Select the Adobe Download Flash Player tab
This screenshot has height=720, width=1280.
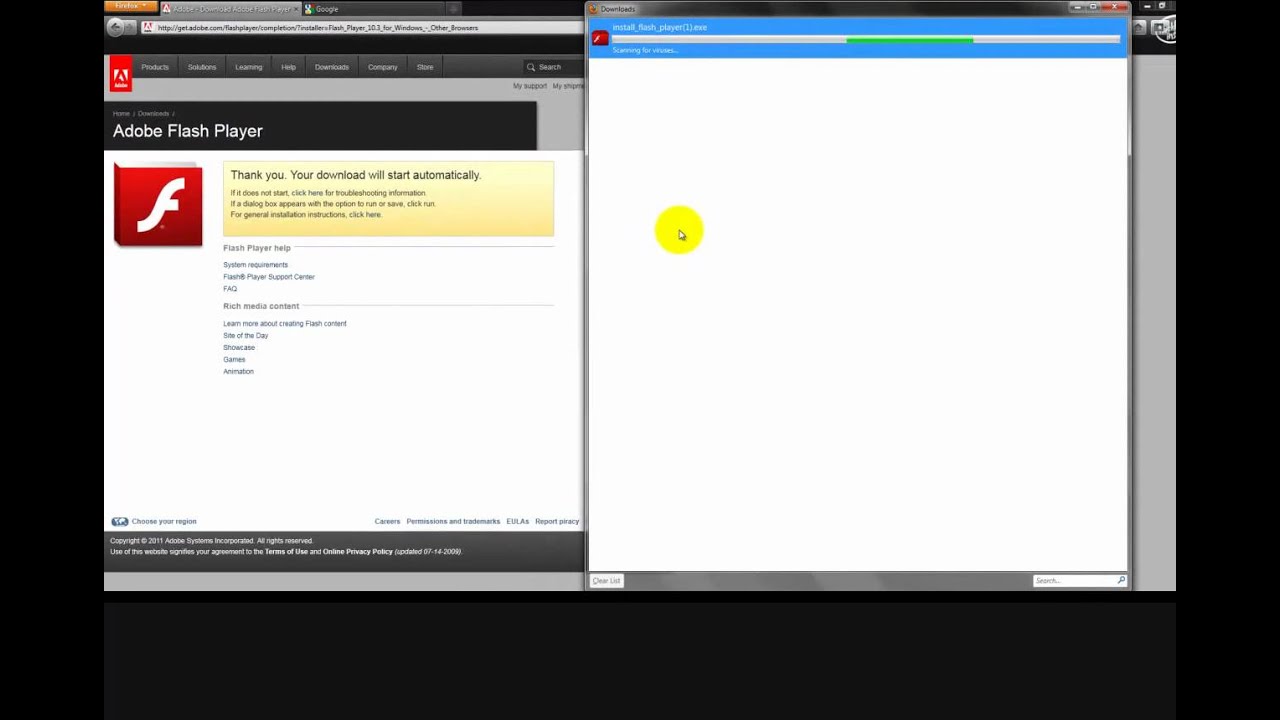click(x=230, y=9)
